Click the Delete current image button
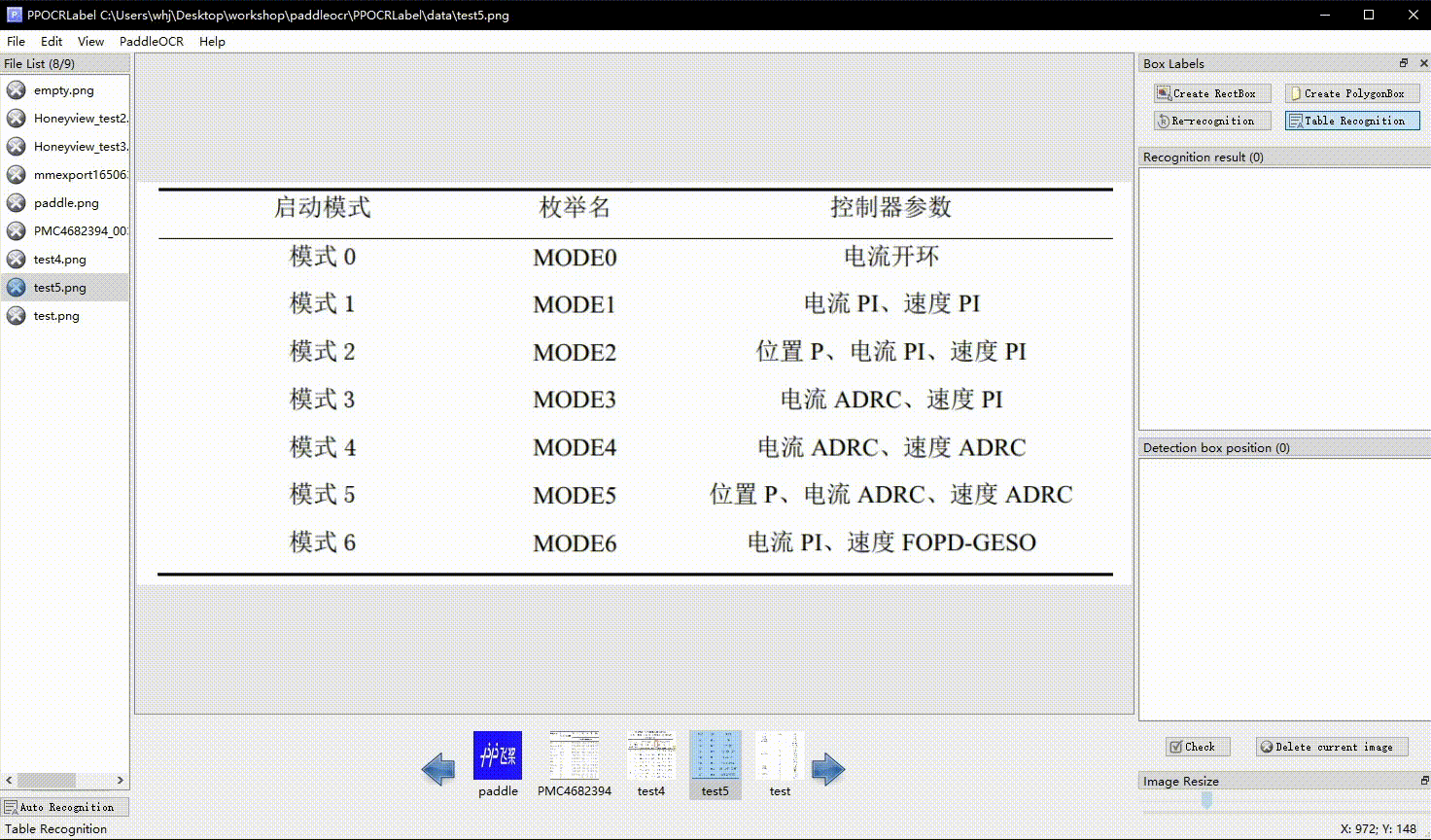Image resolution: width=1431 pixels, height=840 pixels. click(x=1331, y=747)
